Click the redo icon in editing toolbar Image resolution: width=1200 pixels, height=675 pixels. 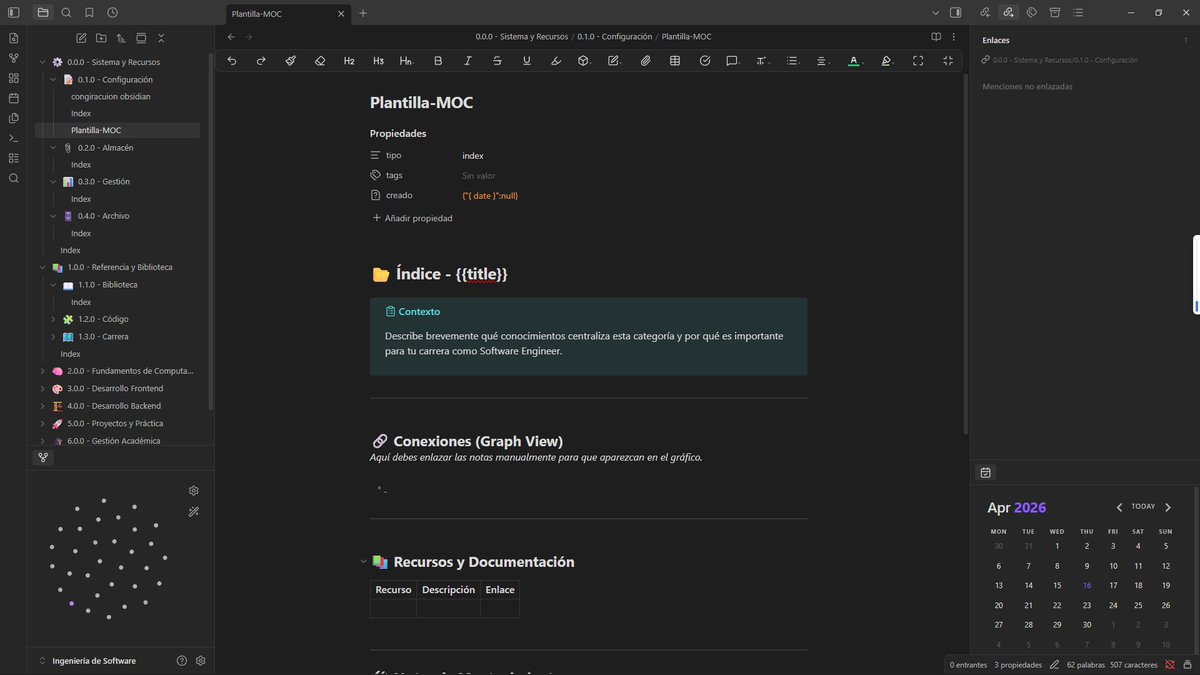[261, 61]
